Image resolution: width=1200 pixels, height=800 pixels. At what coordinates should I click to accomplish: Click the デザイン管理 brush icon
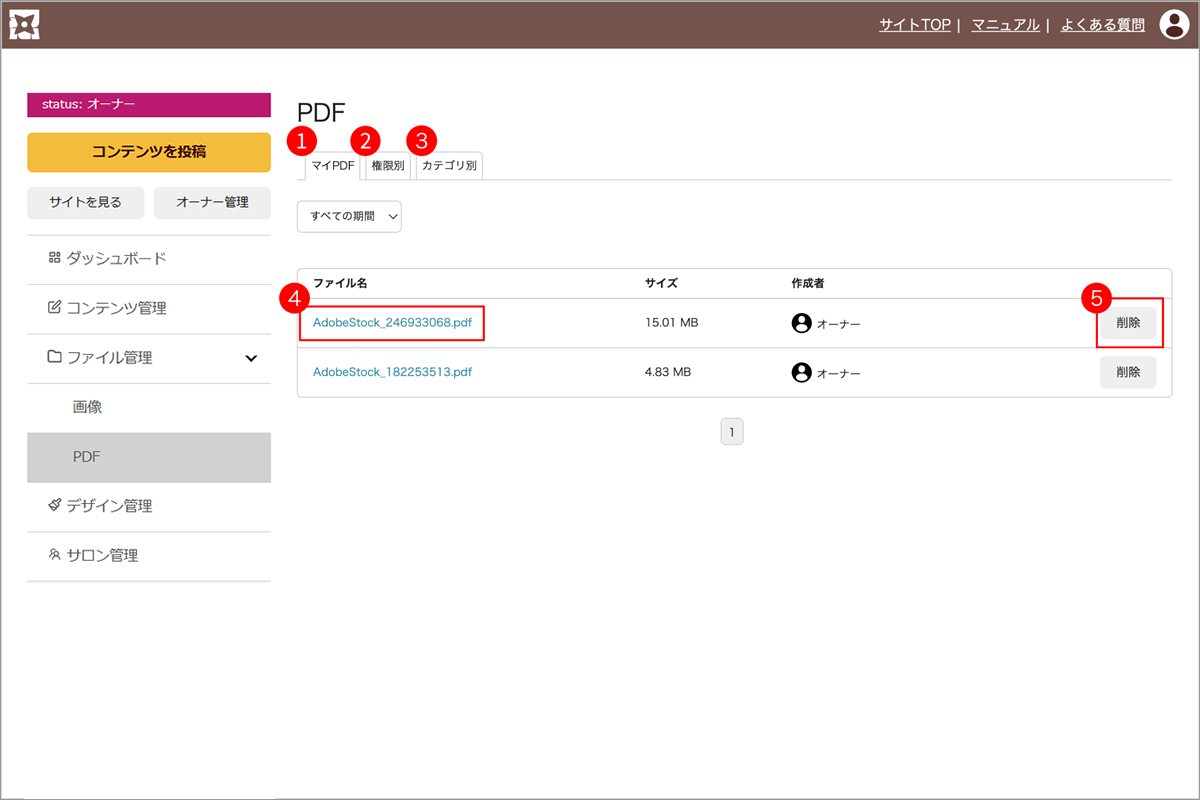coord(54,506)
